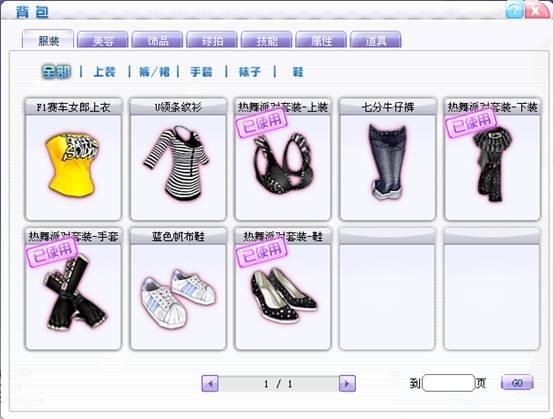Click the 已使用 badge on 热舞派对套装-鞋

(x=262, y=253)
